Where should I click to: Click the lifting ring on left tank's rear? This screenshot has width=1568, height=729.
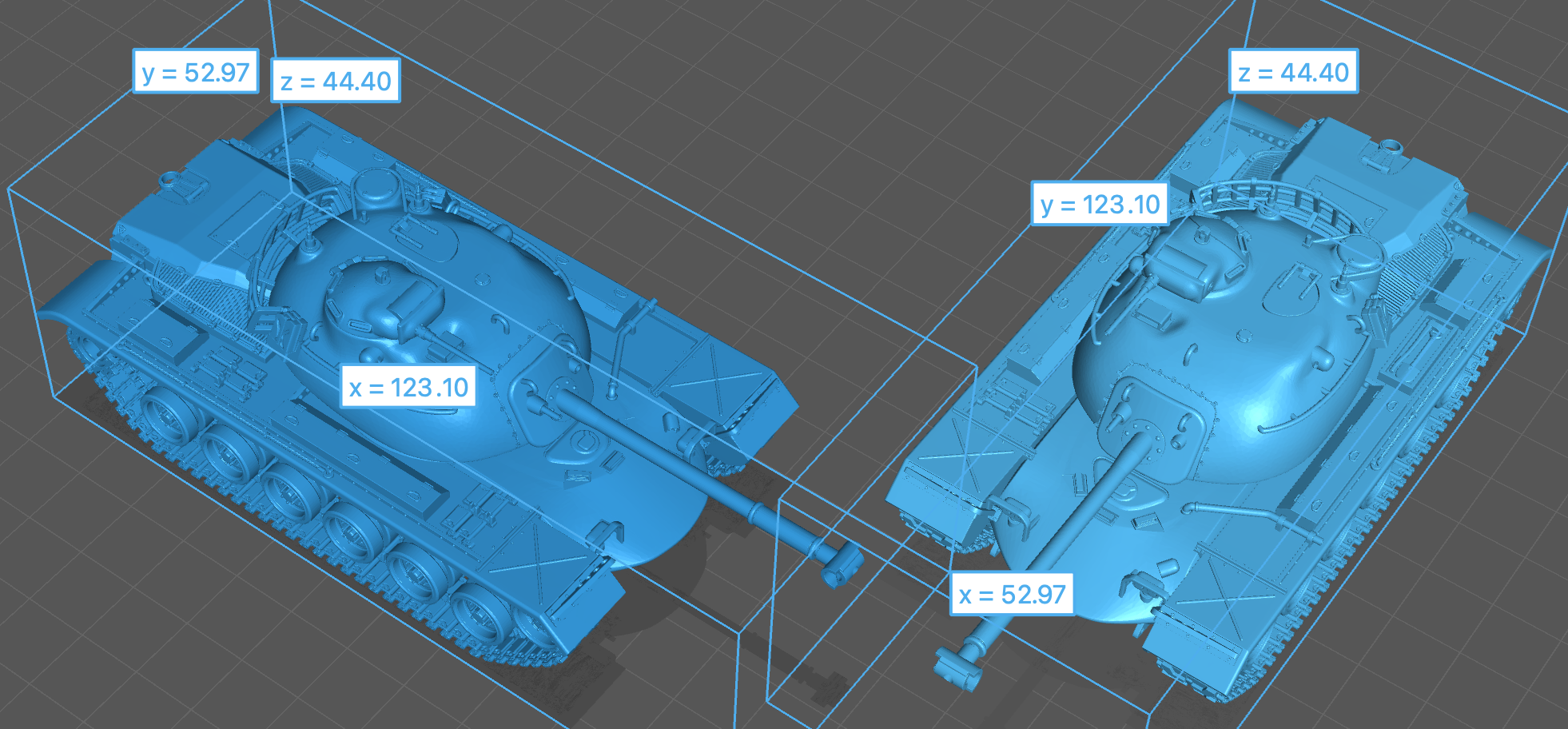tap(170, 179)
